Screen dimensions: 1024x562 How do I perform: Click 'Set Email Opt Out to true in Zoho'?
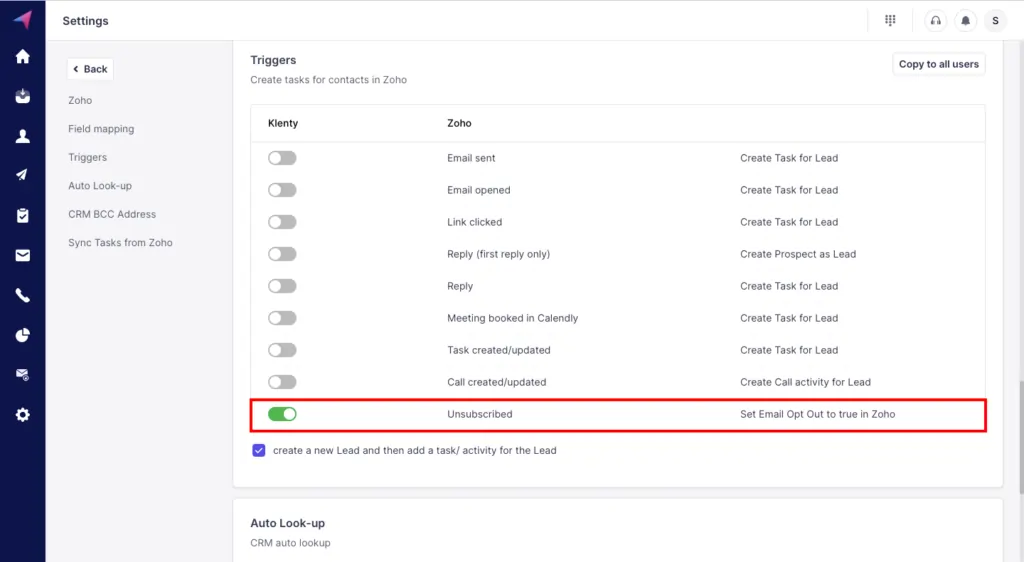(817, 414)
